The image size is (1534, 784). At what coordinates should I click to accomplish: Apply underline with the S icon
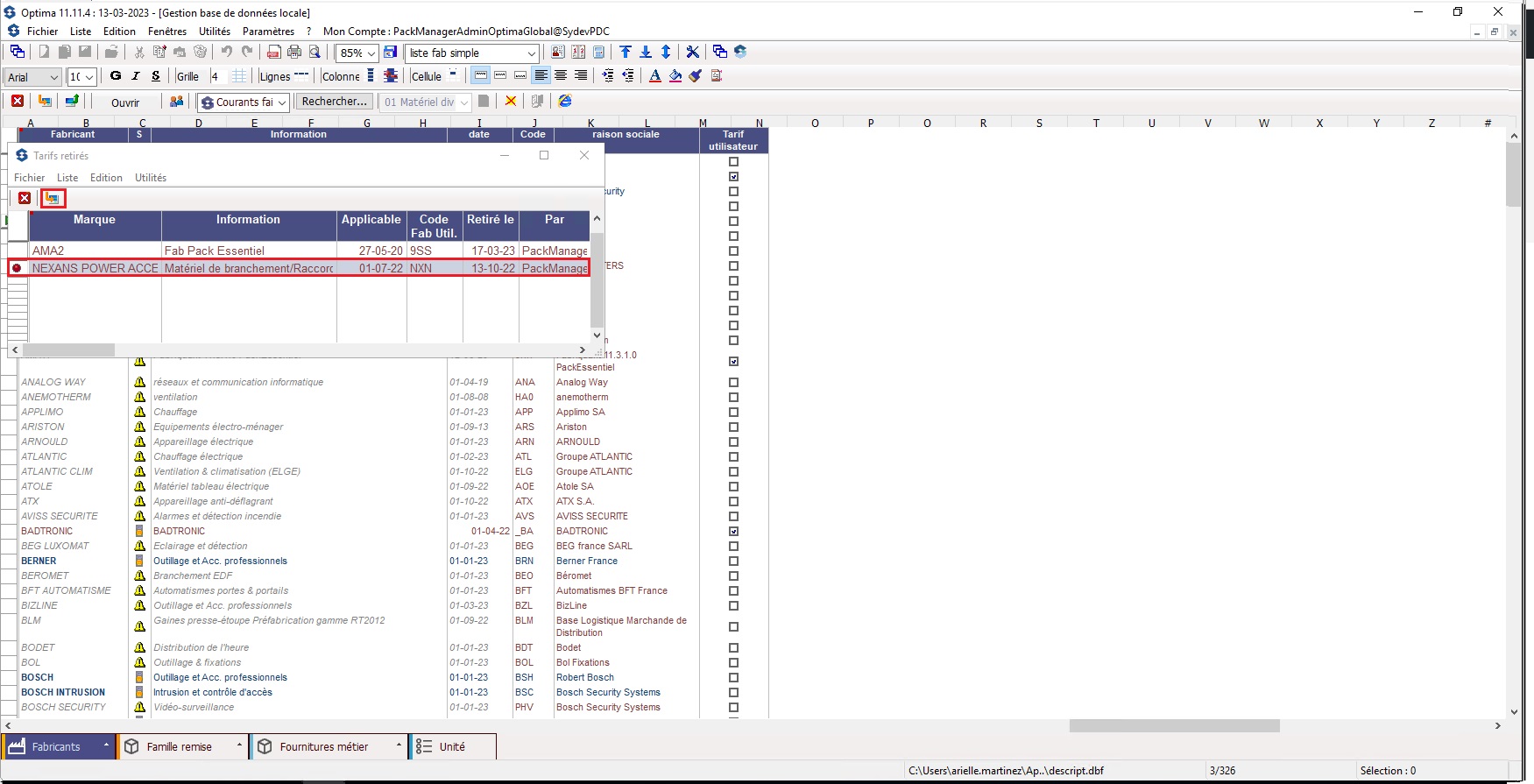[156, 76]
